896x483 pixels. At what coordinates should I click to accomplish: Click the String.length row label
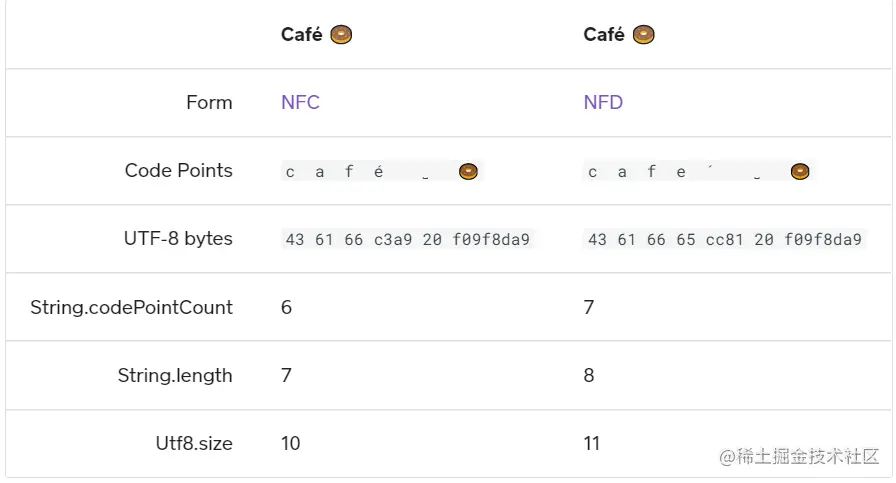(175, 376)
